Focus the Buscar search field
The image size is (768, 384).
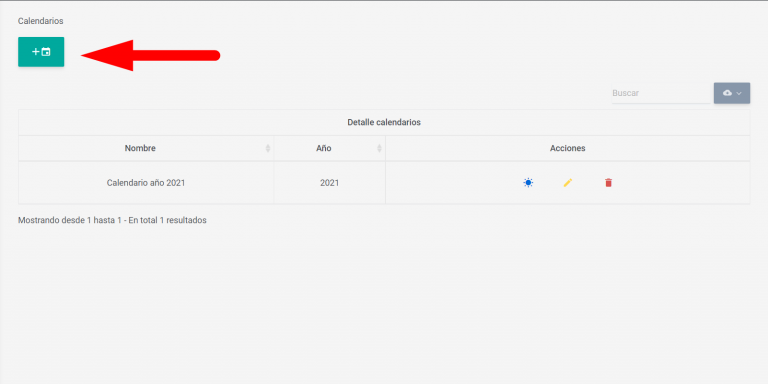[660, 93]
